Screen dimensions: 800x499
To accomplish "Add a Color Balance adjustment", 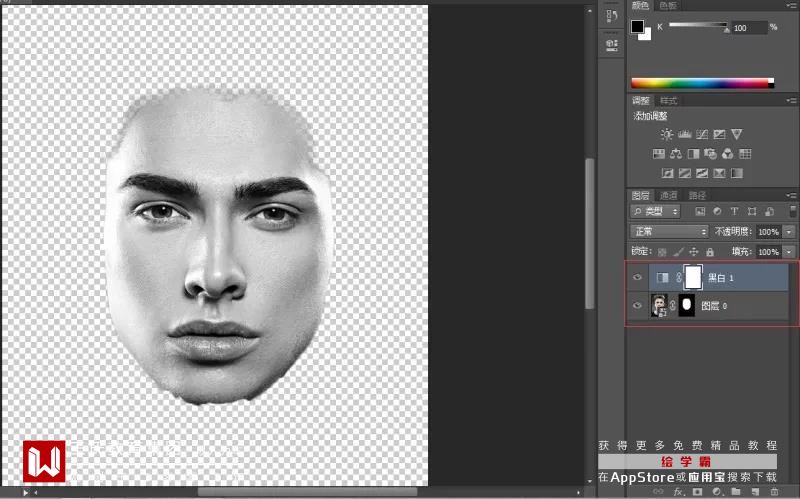I will tap(676, 154).
